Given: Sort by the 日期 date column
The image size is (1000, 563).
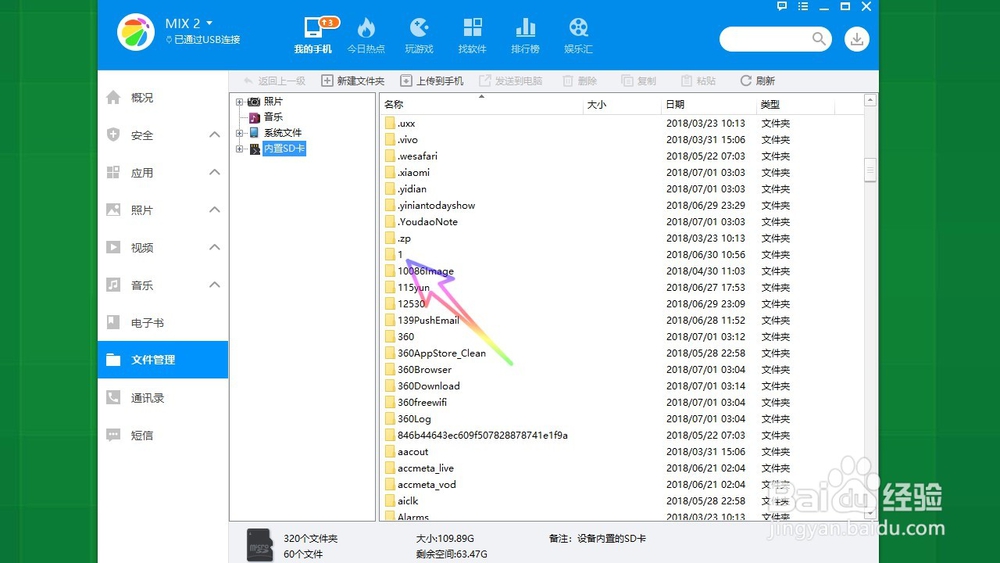Looking at the screenshot, I should coord(709,105).
